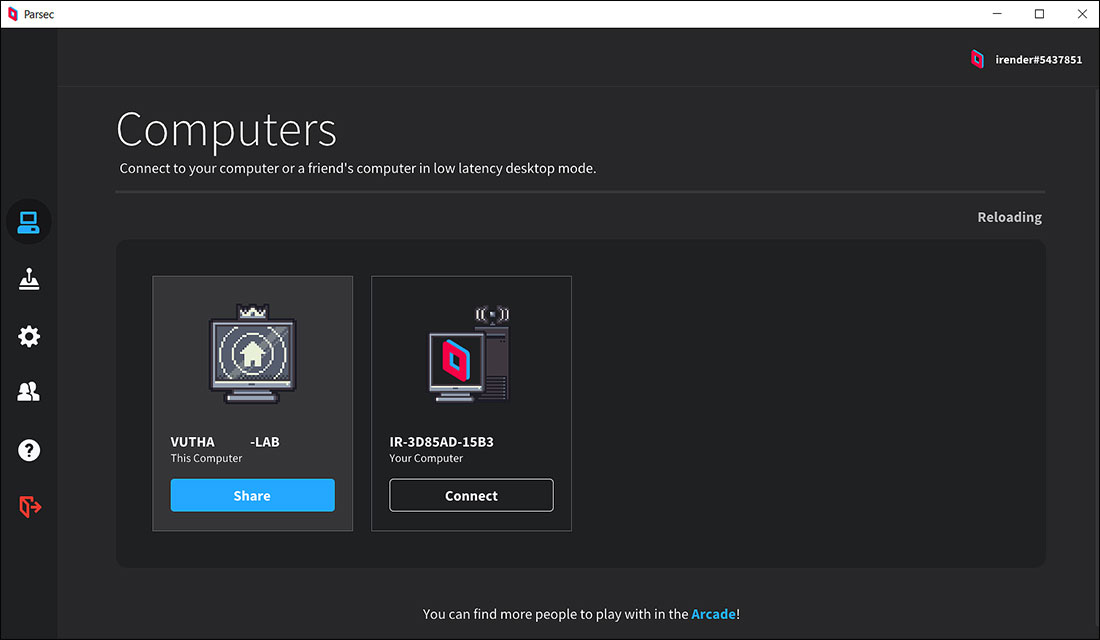Screen dimensions: 1100x640
Task: Open the Computers section in sidebar
Action: [29, 222]
